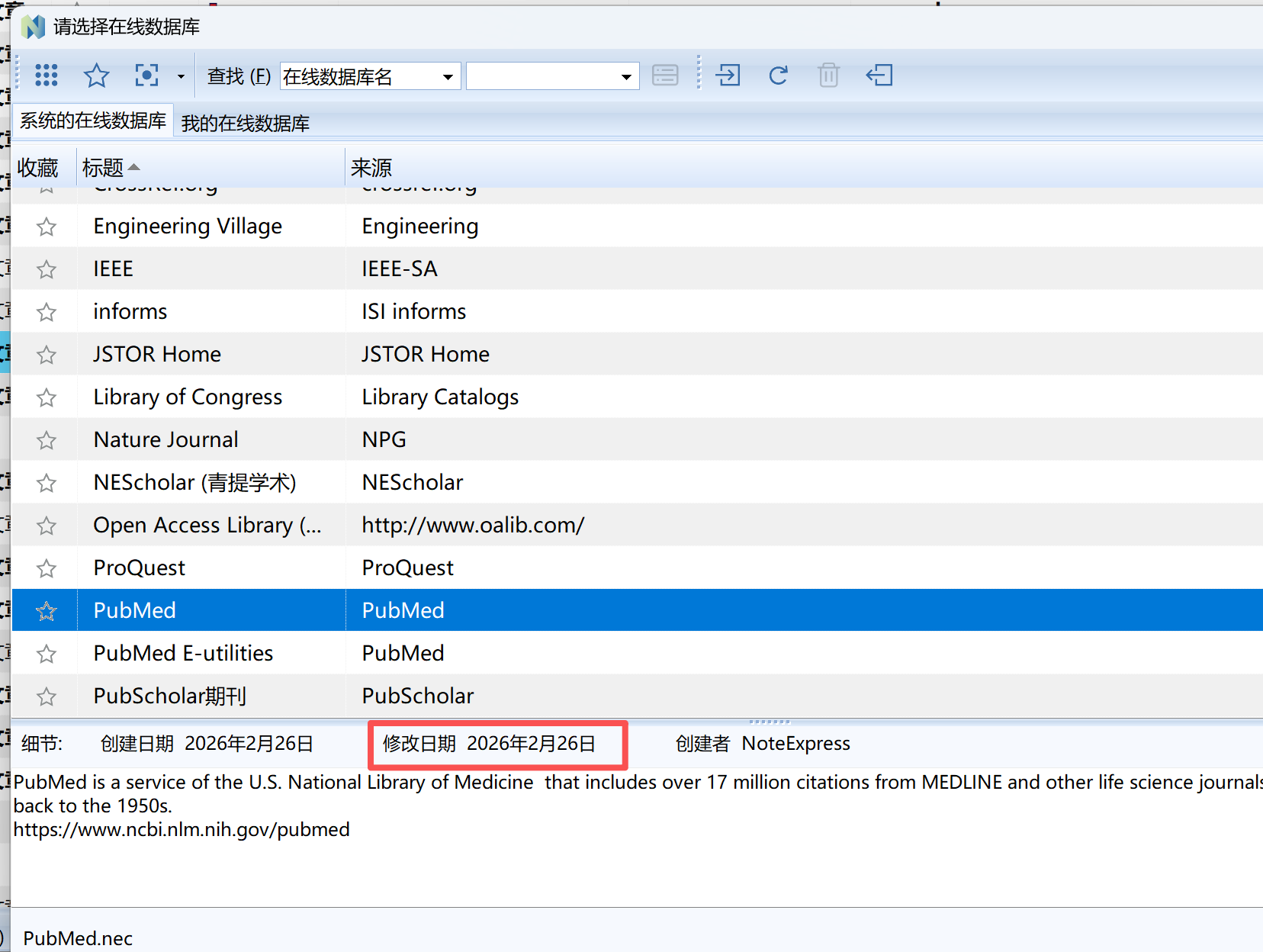Click the PubMed.nec filename at bottom
Viewport: 1263px width, 952px height.
click(x=78, y=938)
